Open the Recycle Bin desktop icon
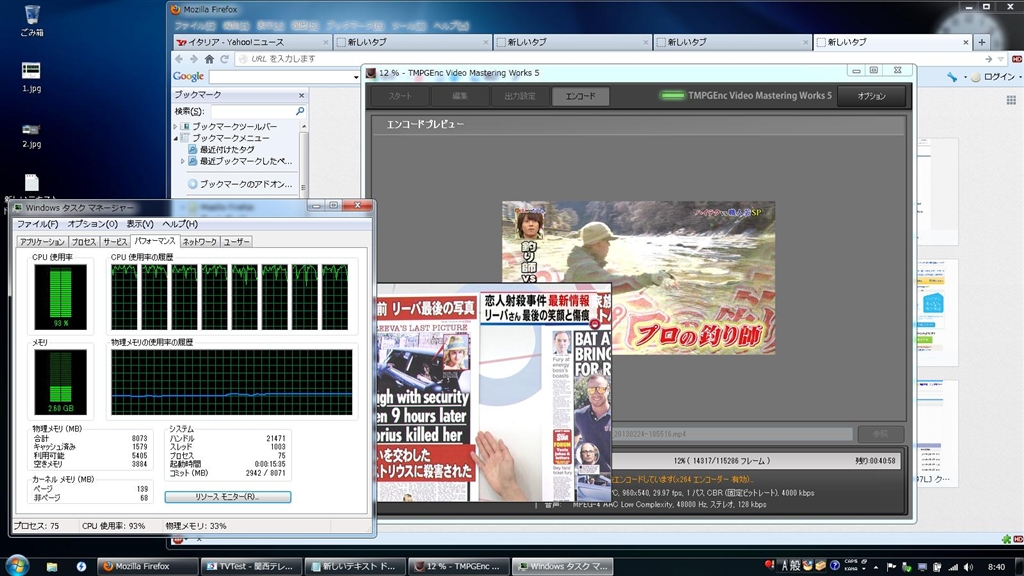The height and width of the screenshot is (576, 1024). (31, 16)
